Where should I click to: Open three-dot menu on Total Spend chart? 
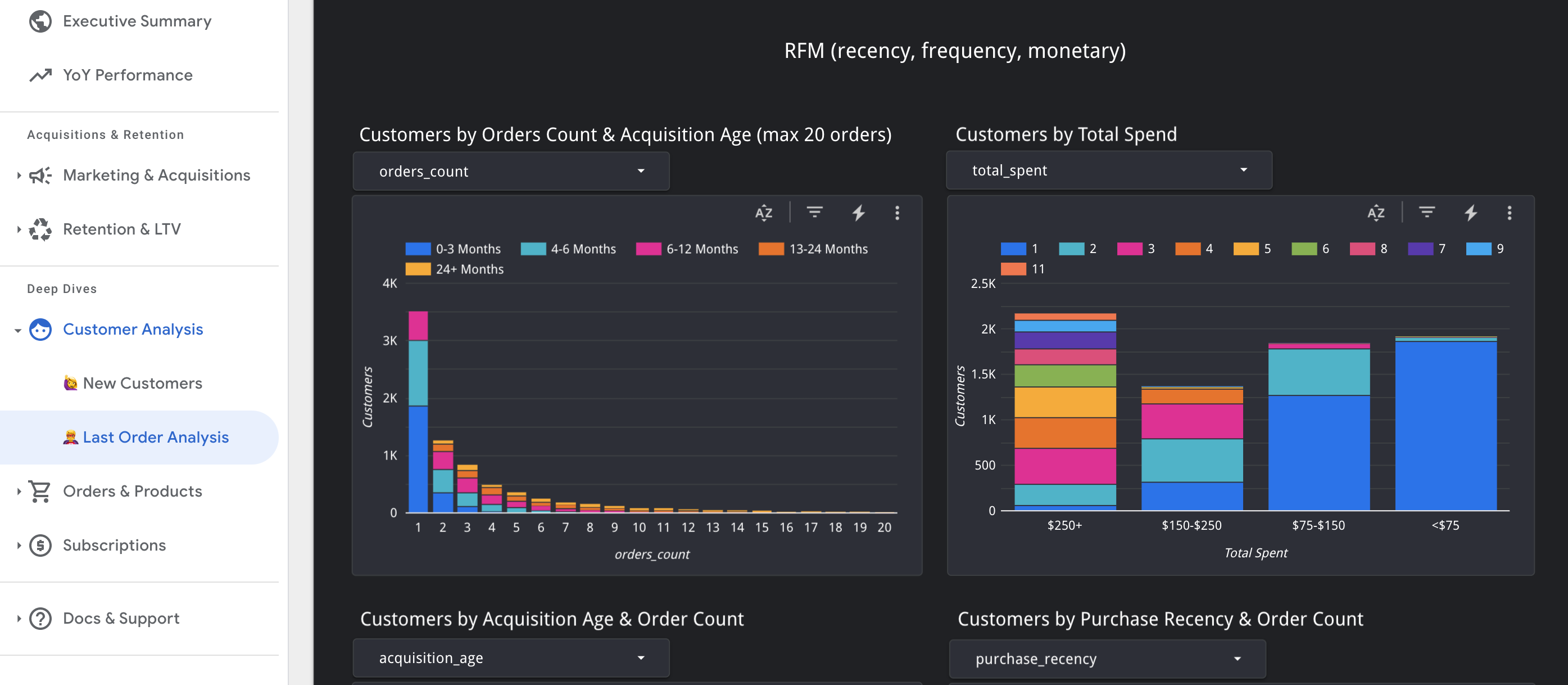pyautogui.click(x=1509, y=213)
